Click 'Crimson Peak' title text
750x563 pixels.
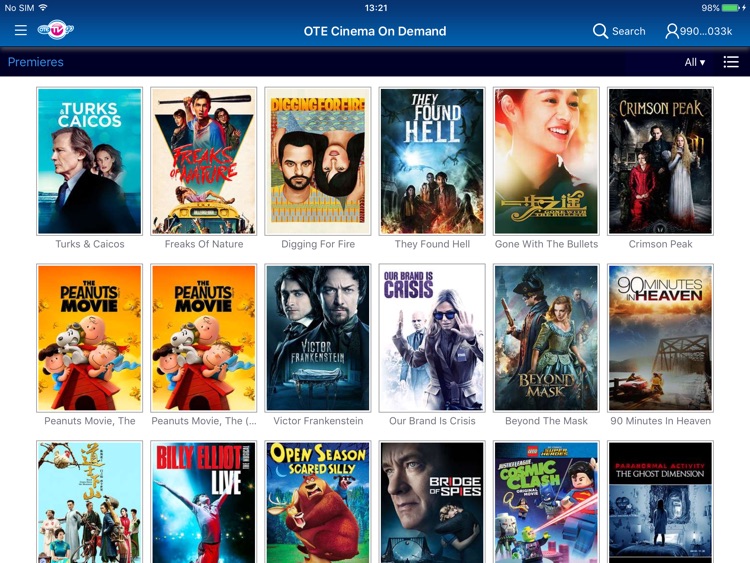pos(661,244)
